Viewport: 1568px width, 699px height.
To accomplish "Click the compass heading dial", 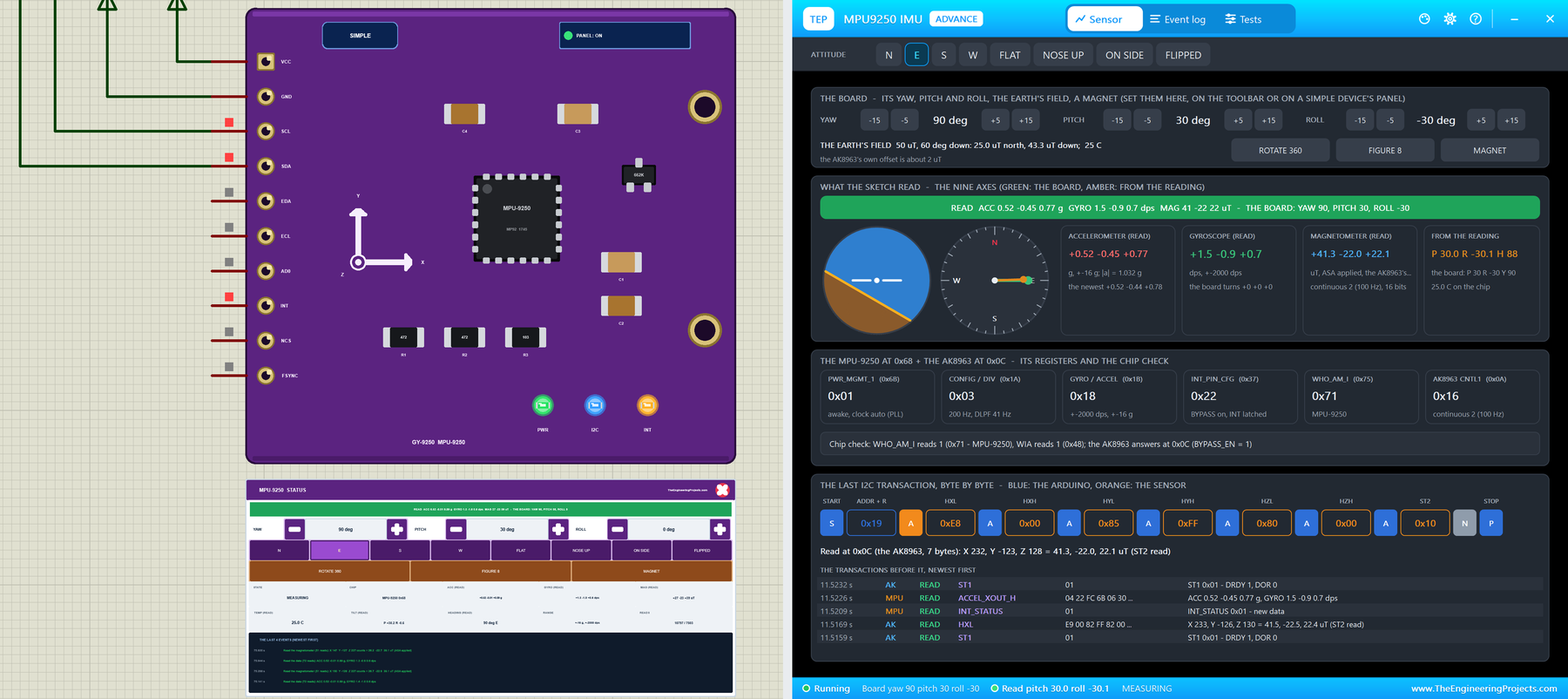I will pyautogui.click(x=995, y=281).
